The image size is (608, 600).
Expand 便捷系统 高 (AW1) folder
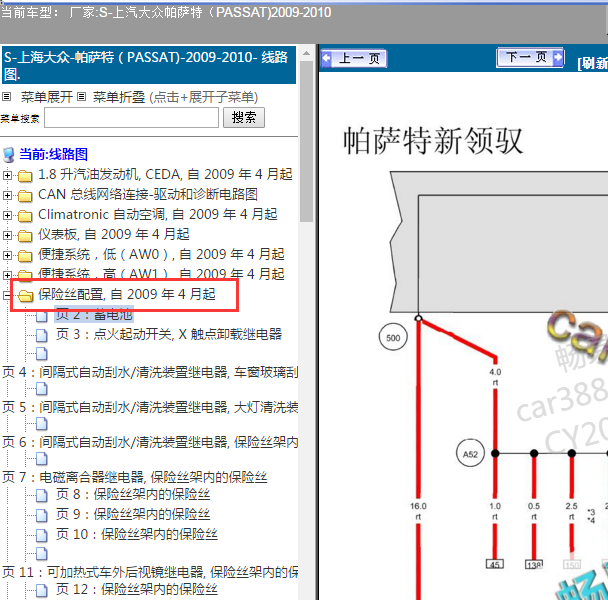[x=7, y=275]
